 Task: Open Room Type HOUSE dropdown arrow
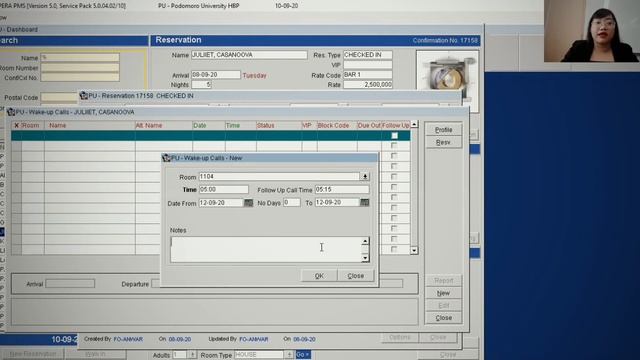289,355
